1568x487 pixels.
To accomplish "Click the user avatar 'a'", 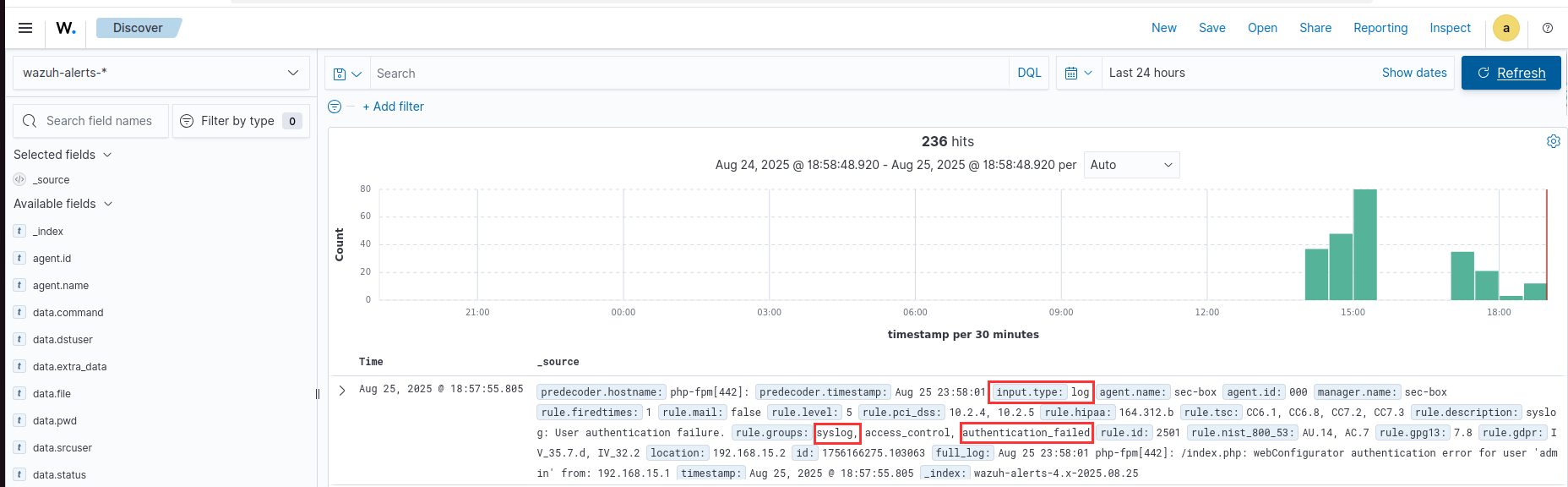I will 1505,28.
